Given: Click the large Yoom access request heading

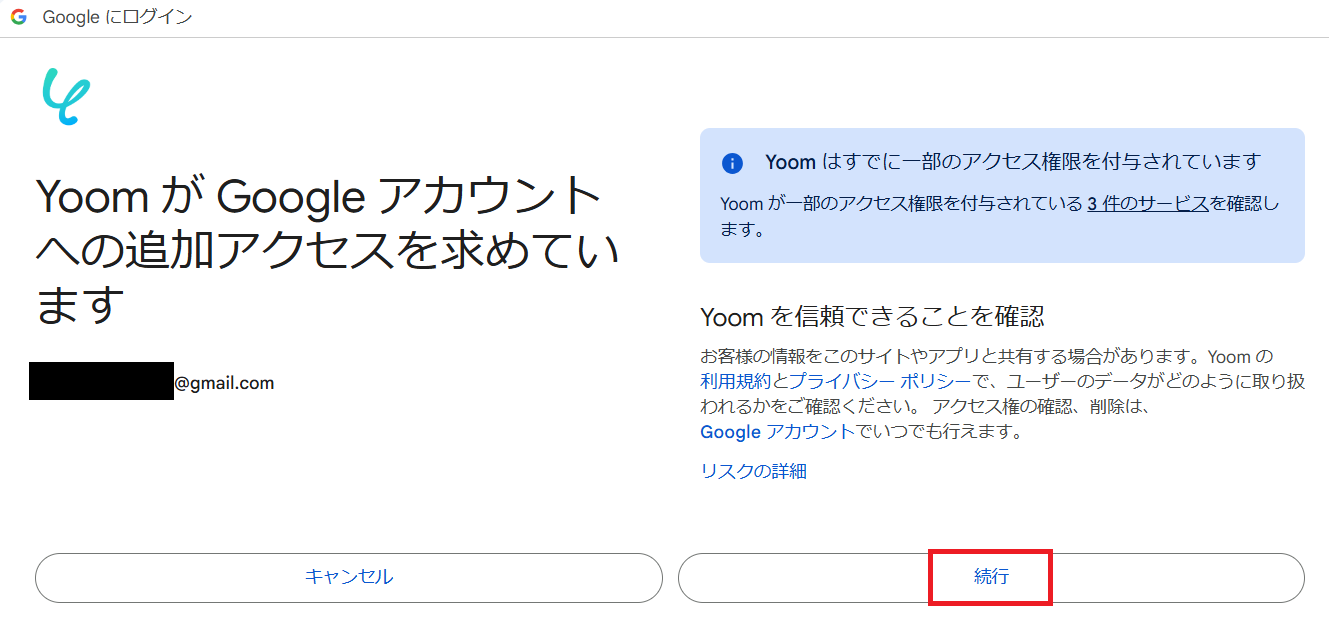Looking at the screenshot, I should pos(328,251).
